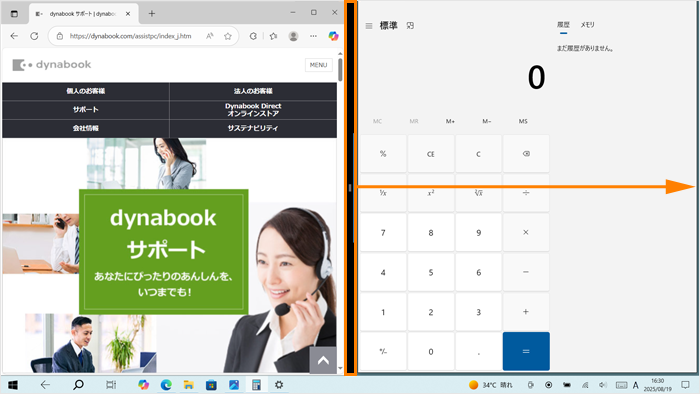Open a new tab in Edge
Screen dimensions: 700x394
coord(152,14)
